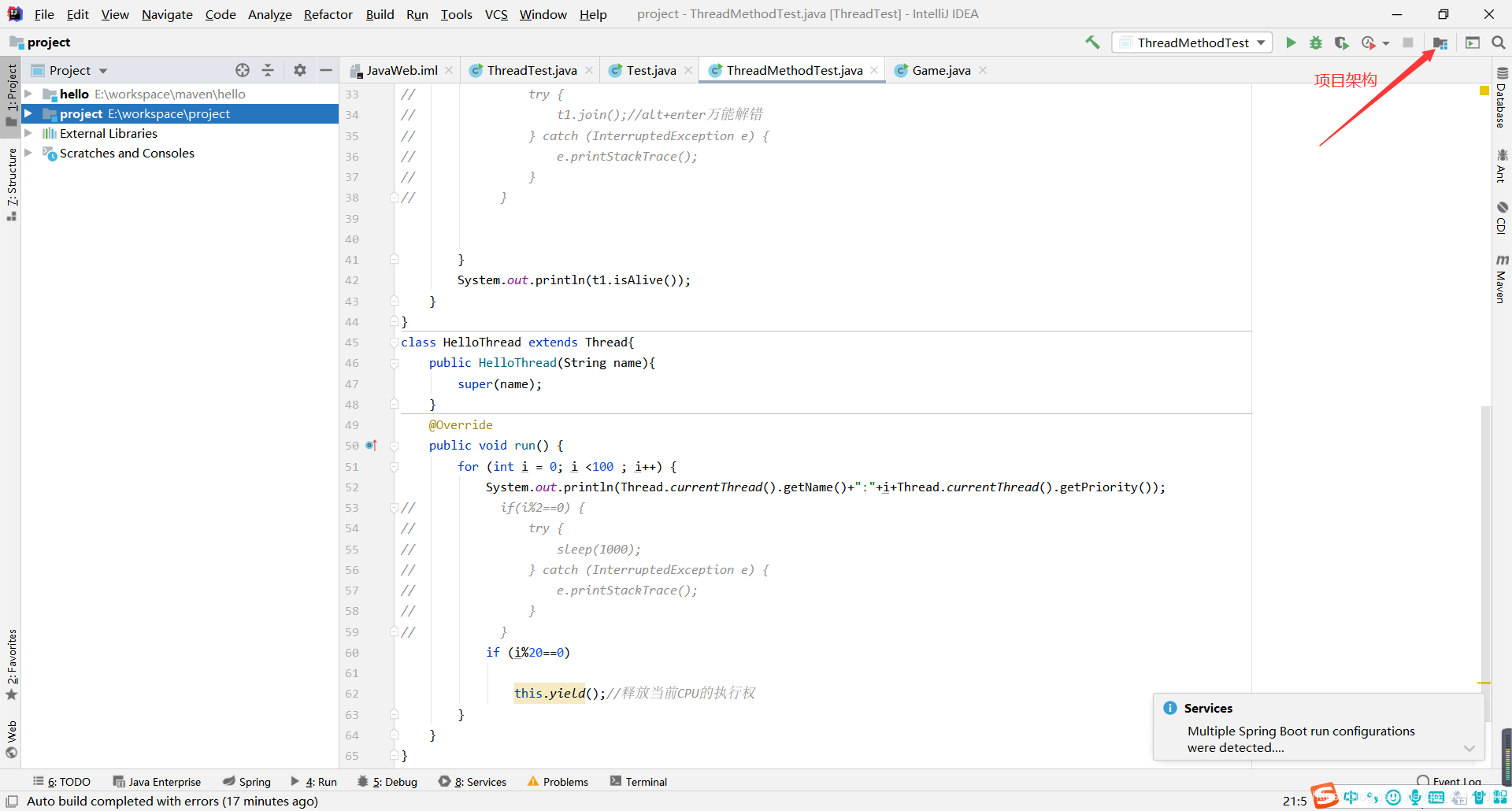Image resolution: width=1512 pixels, height=811 pixels.
Task: Expand the project module node
Action: pyautogui.click(x=28, y=113)
